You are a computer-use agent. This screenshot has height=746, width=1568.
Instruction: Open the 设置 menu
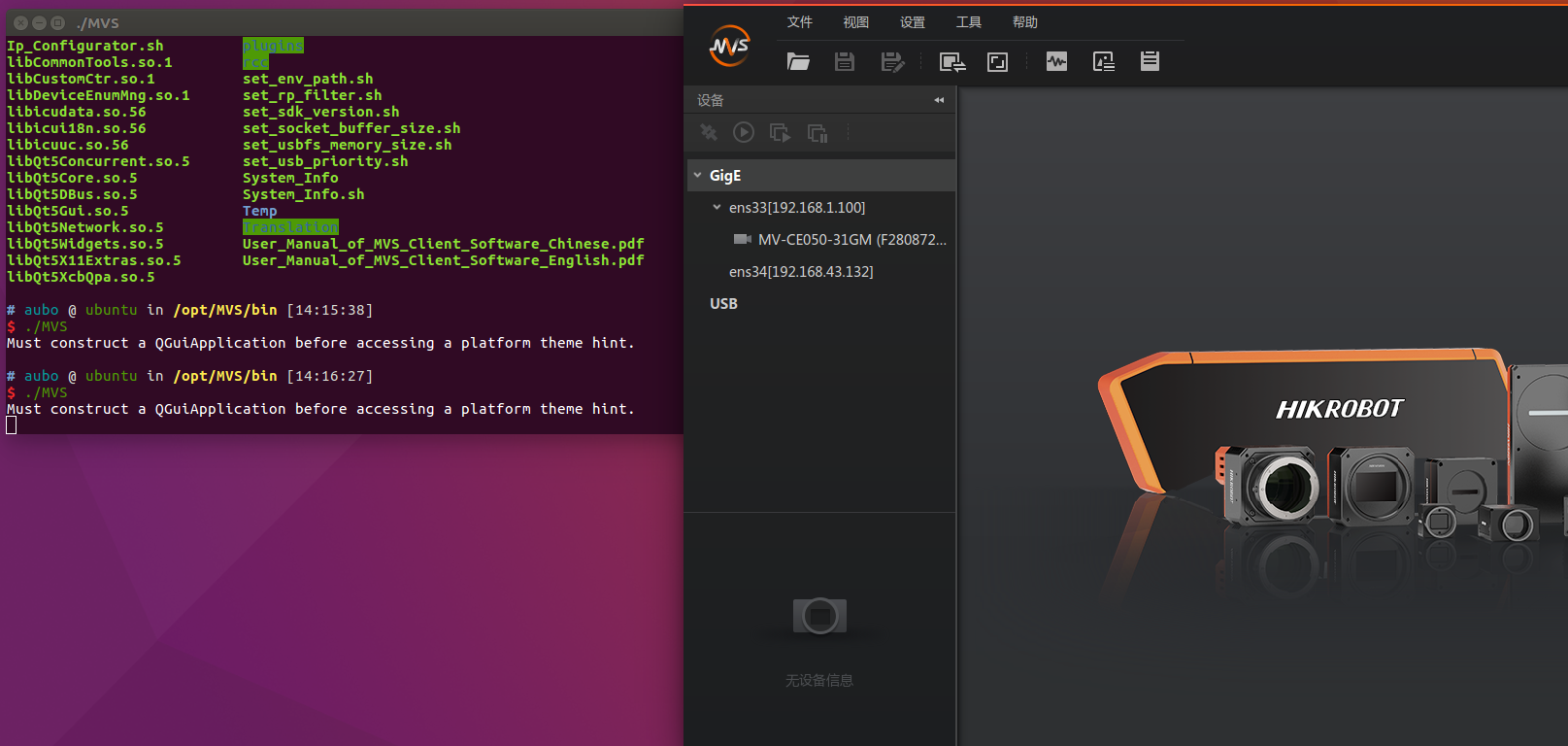pos(912,22)
